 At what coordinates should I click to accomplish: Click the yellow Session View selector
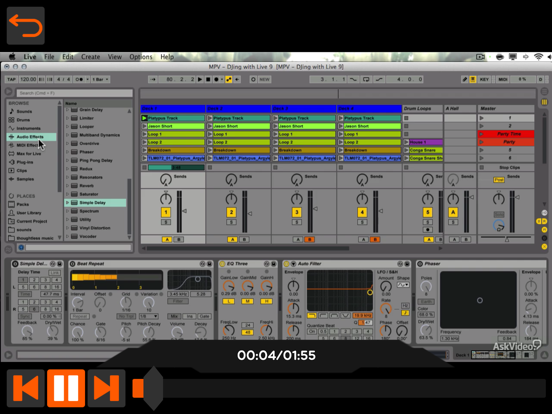point(544,102)
